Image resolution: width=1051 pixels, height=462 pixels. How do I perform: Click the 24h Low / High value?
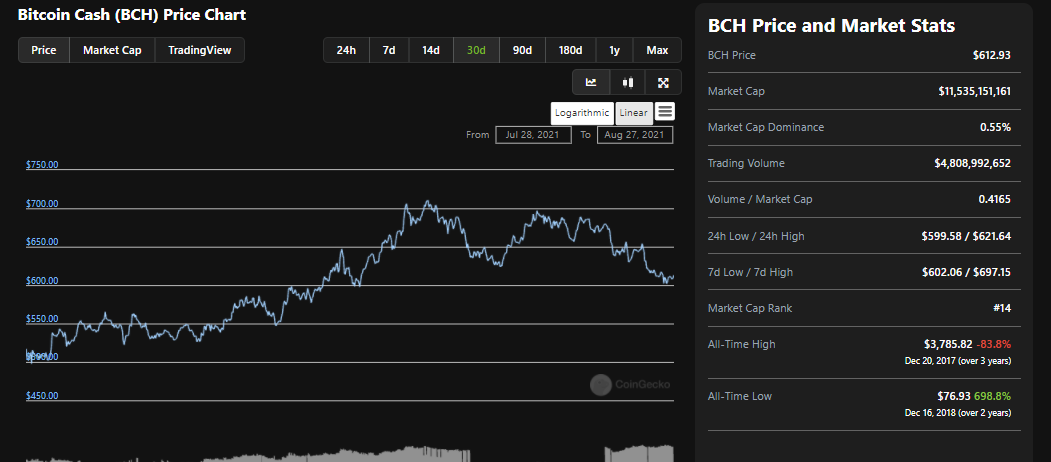[966, 236]
